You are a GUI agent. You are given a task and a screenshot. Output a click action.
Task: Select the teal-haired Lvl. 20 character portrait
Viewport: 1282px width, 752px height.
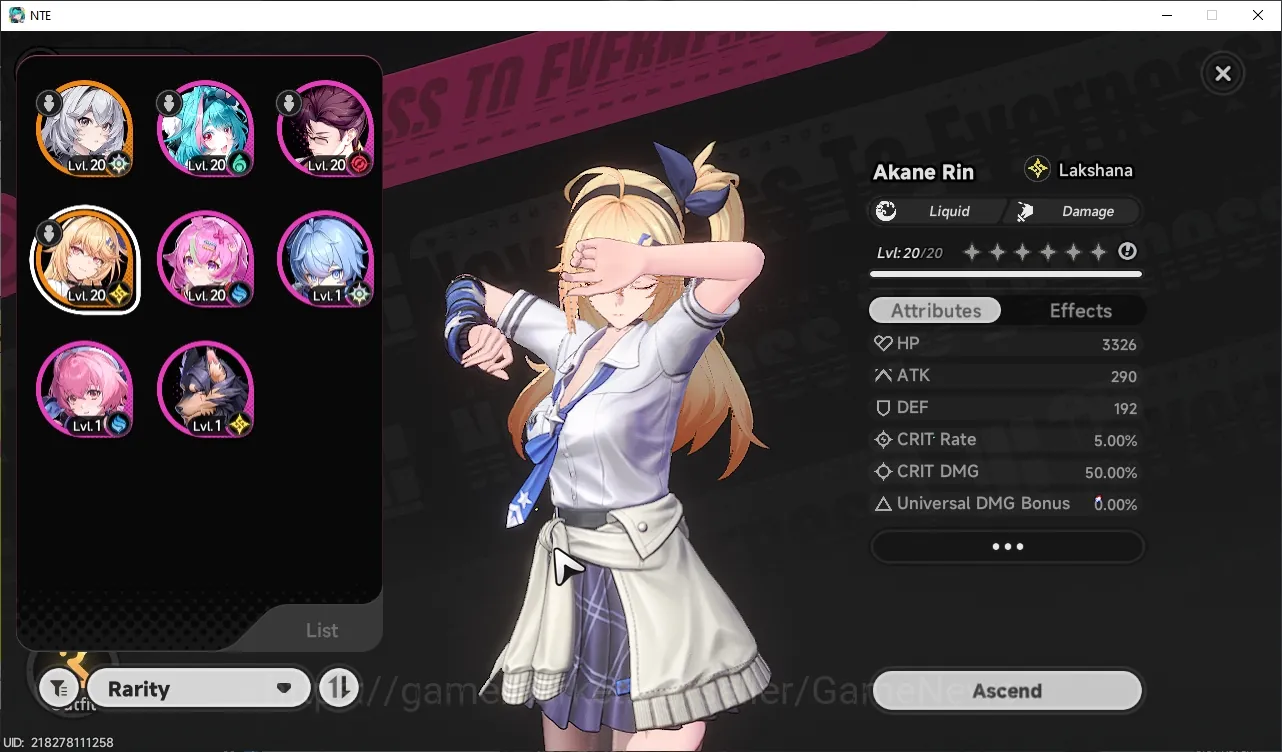pos(206,129)
